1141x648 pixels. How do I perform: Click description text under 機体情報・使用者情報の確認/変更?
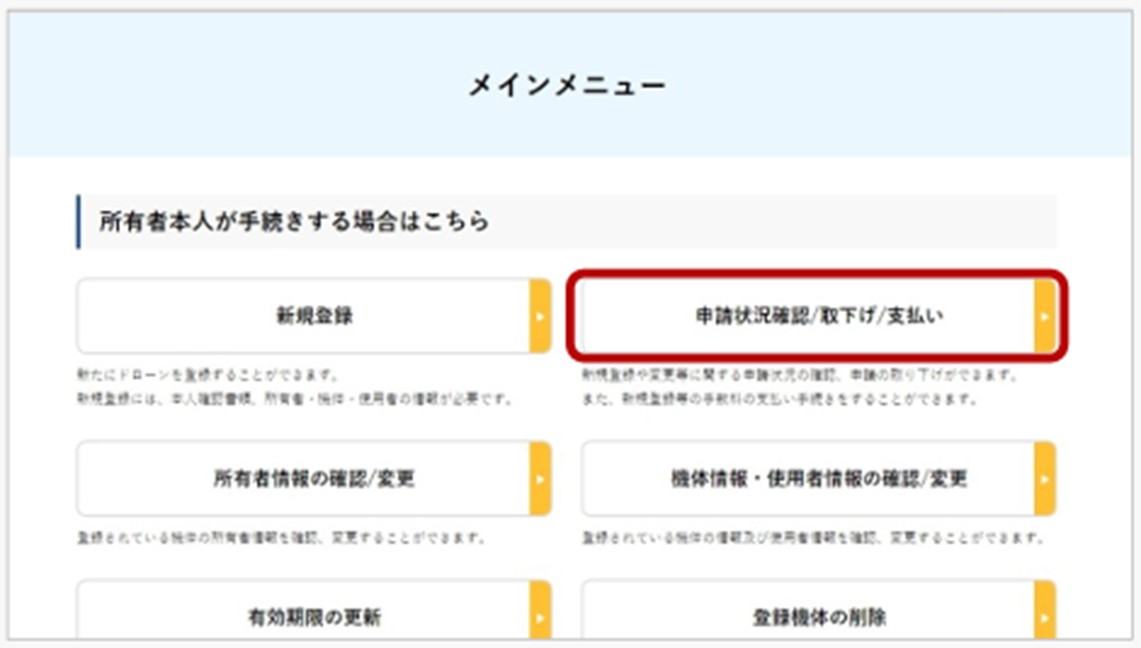[x=812, y=538]
